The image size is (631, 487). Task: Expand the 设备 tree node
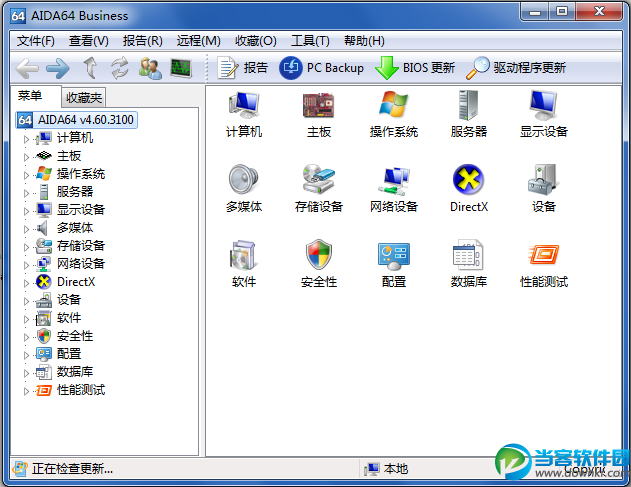coord(26,301)
